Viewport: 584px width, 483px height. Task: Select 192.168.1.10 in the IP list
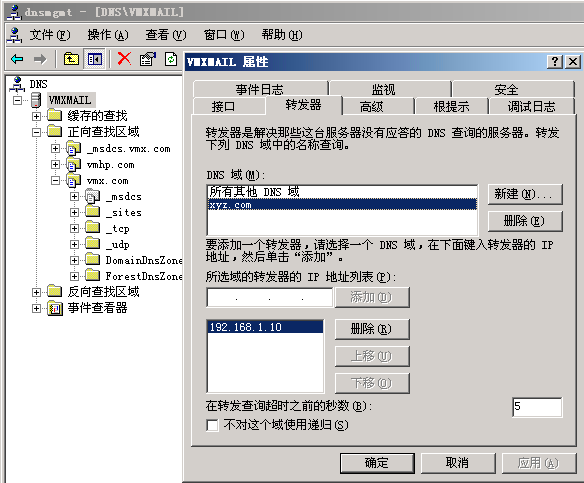click(265, 327)
